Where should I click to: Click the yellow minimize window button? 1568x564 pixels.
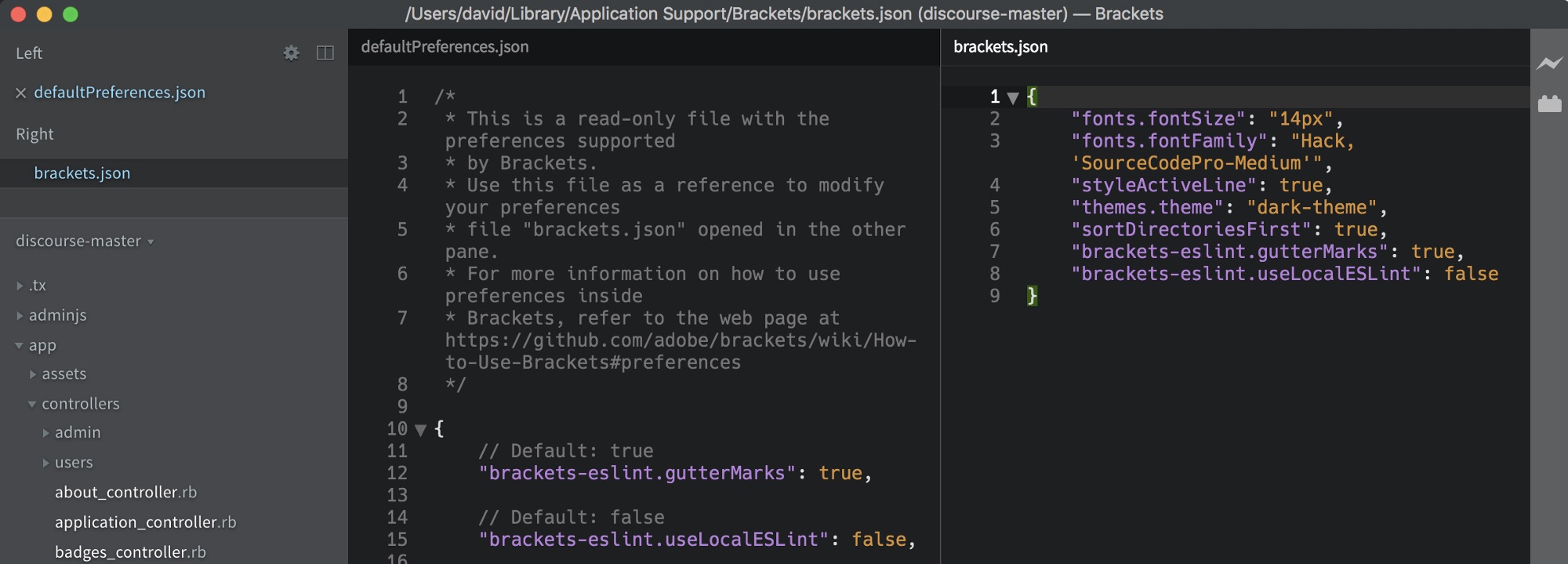coord(45,14)
